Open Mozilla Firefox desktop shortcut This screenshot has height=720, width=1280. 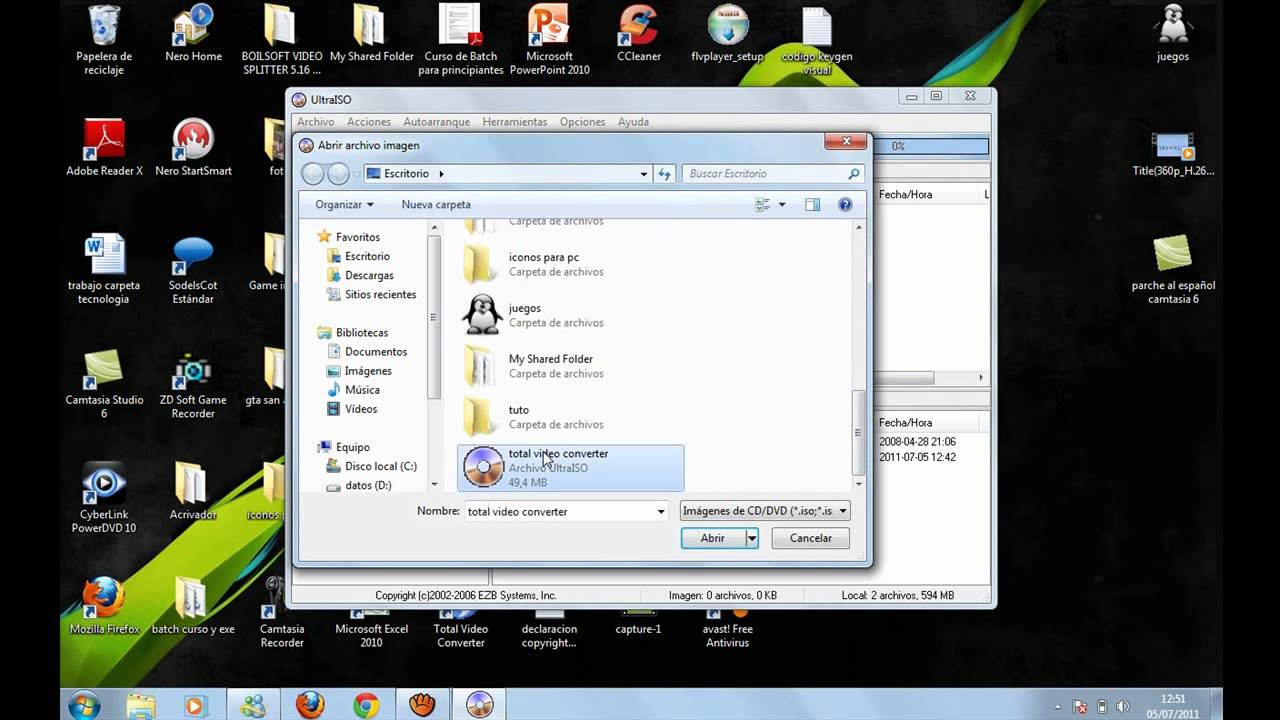(x=104, y=606)
